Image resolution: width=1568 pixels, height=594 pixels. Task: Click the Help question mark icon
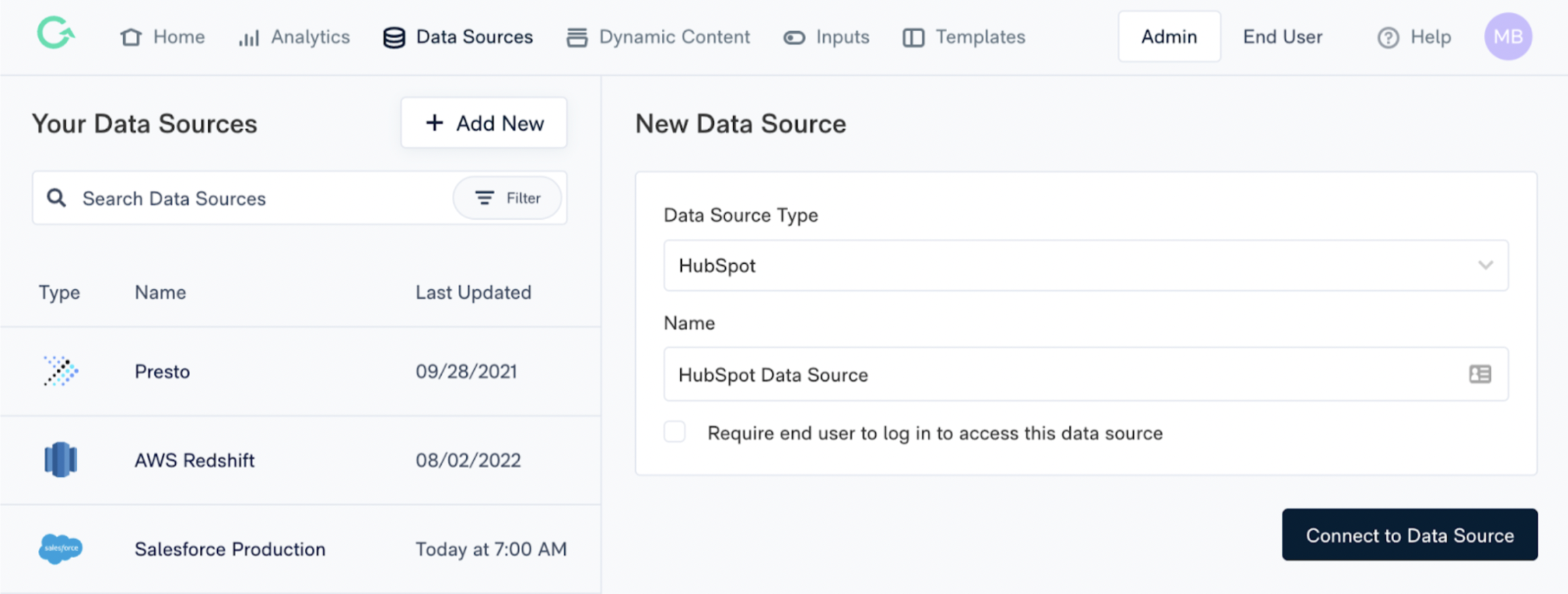[1388, 38]
